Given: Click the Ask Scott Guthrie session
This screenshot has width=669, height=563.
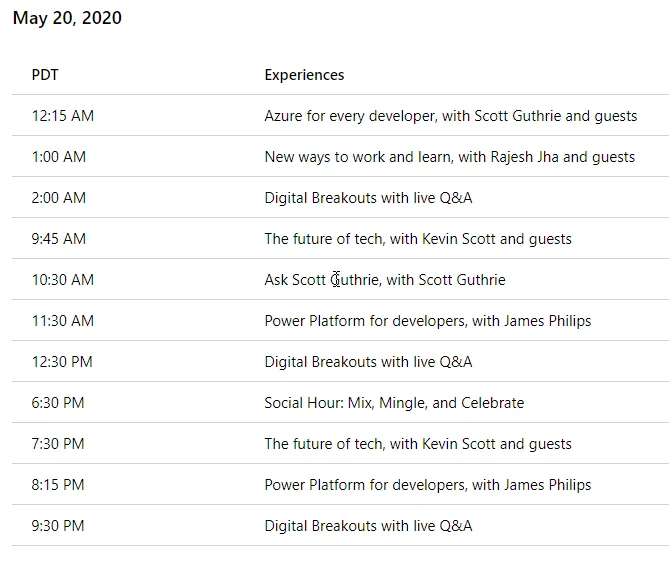Looking at the screenshot, I should point(385,279).
